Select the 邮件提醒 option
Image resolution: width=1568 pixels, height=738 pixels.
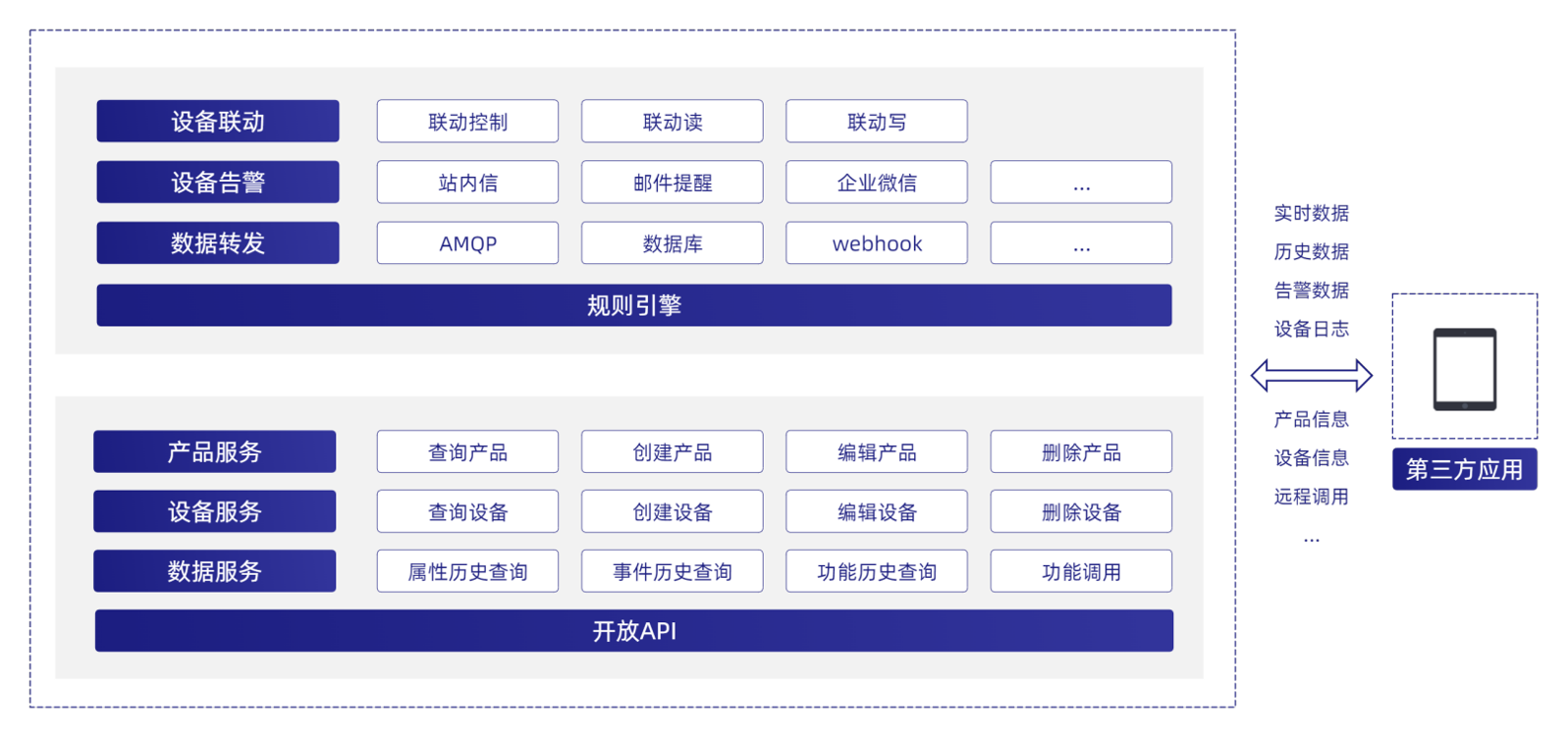(x=672, y=183)
